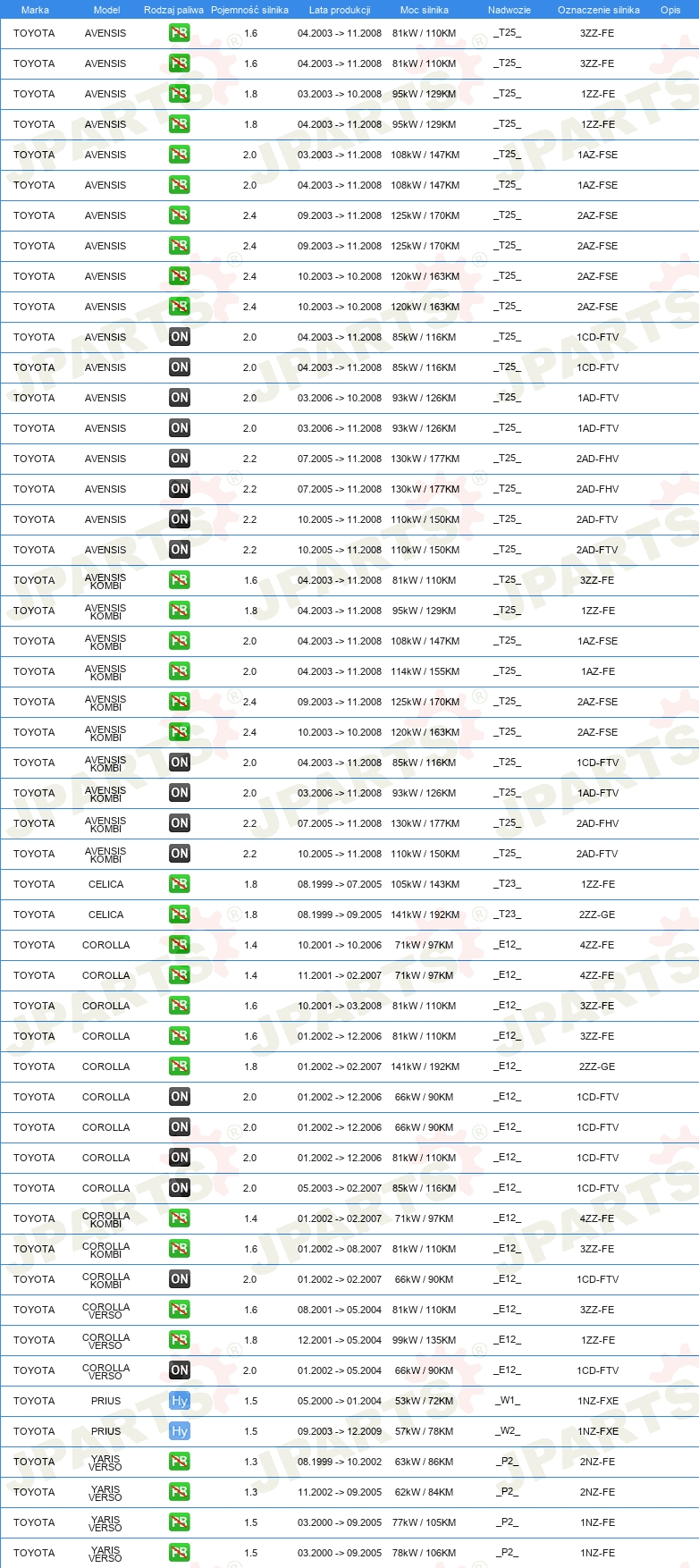Select date range 08.1999 -> 07.2005 for Celica
This screenshot has width=699, height=1568.
(340, 884)
